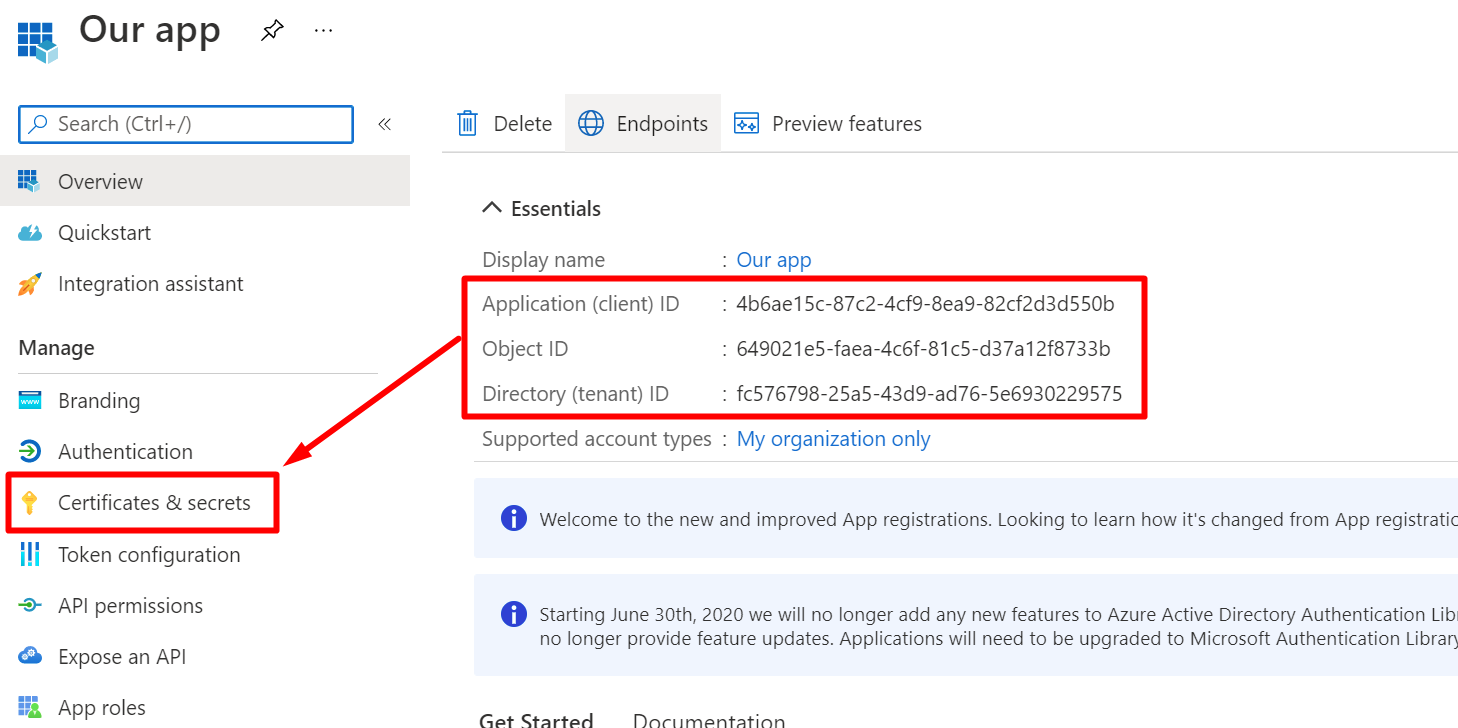Open the Branding page icon
The image size is (1458, 728).
click(x=30, y=401)
